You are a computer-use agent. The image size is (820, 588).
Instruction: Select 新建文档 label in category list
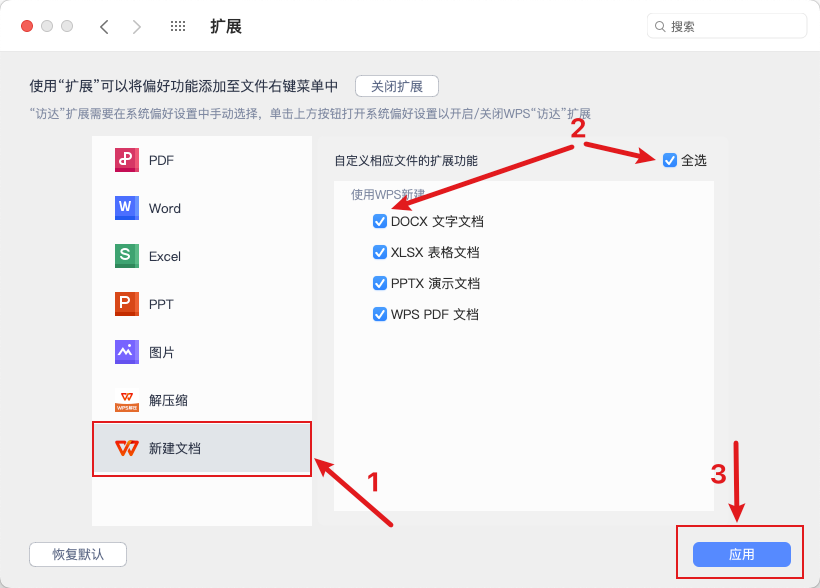point(175,448)
